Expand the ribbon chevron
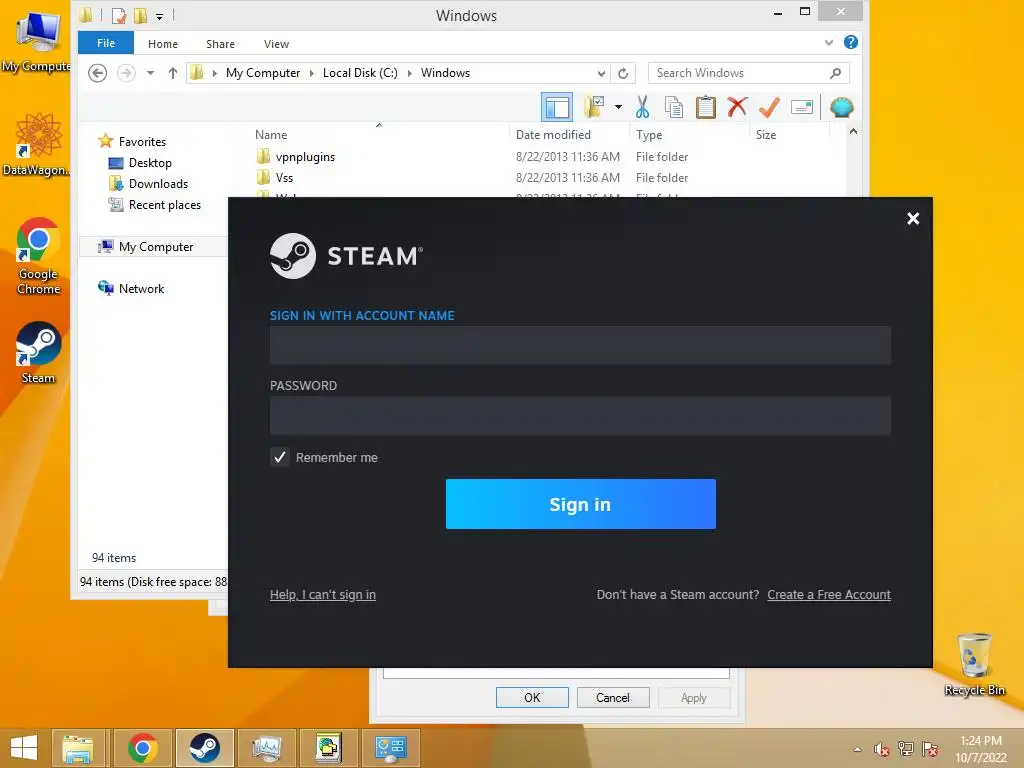The width and height of the screenshot is (1024, 768). [829, 42]
